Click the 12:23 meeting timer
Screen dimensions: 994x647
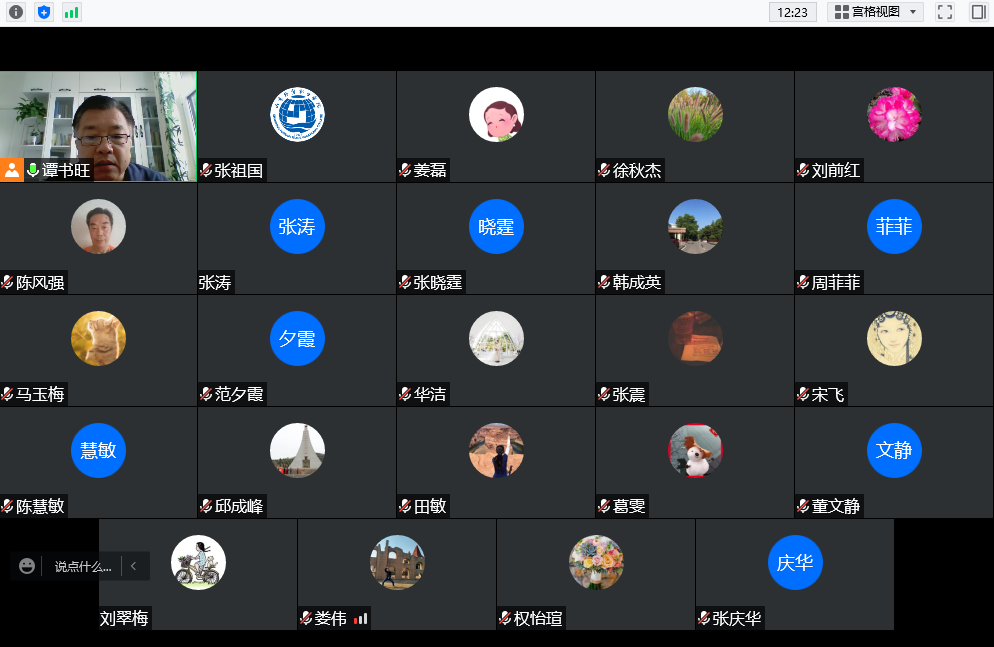tap(792, 12)
